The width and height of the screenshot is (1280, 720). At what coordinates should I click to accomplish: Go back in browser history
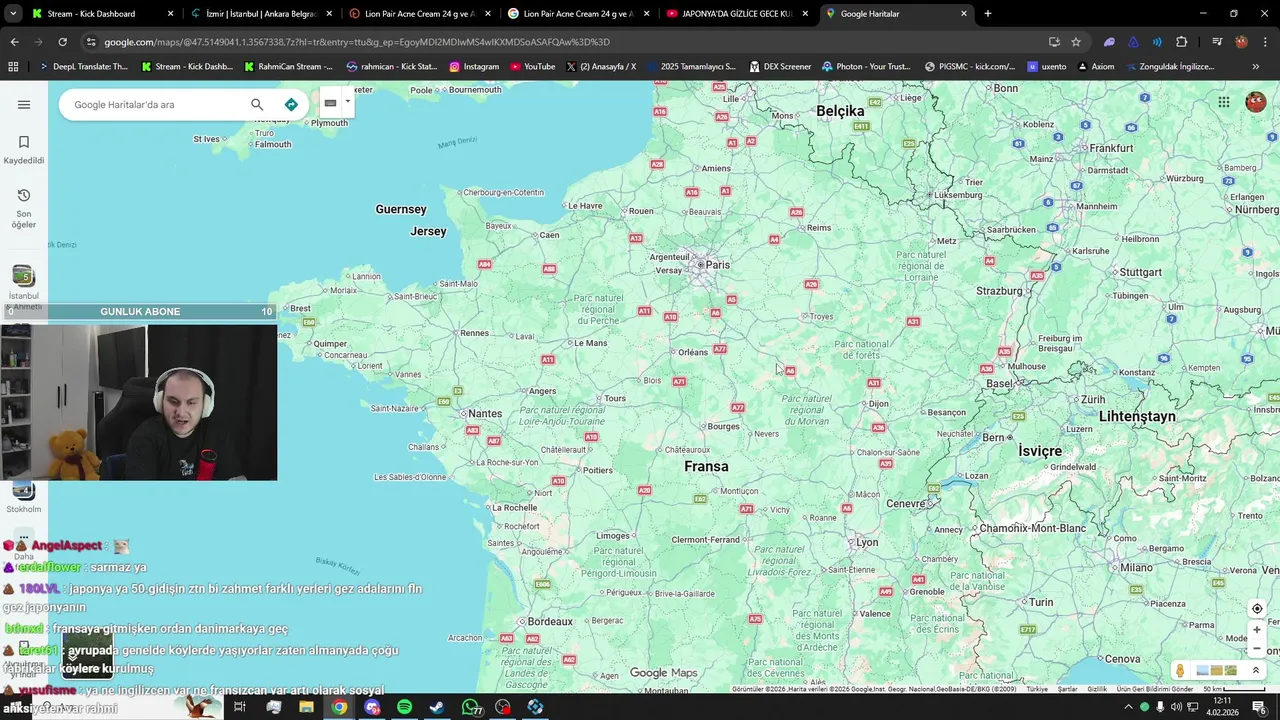coord(14,42)
